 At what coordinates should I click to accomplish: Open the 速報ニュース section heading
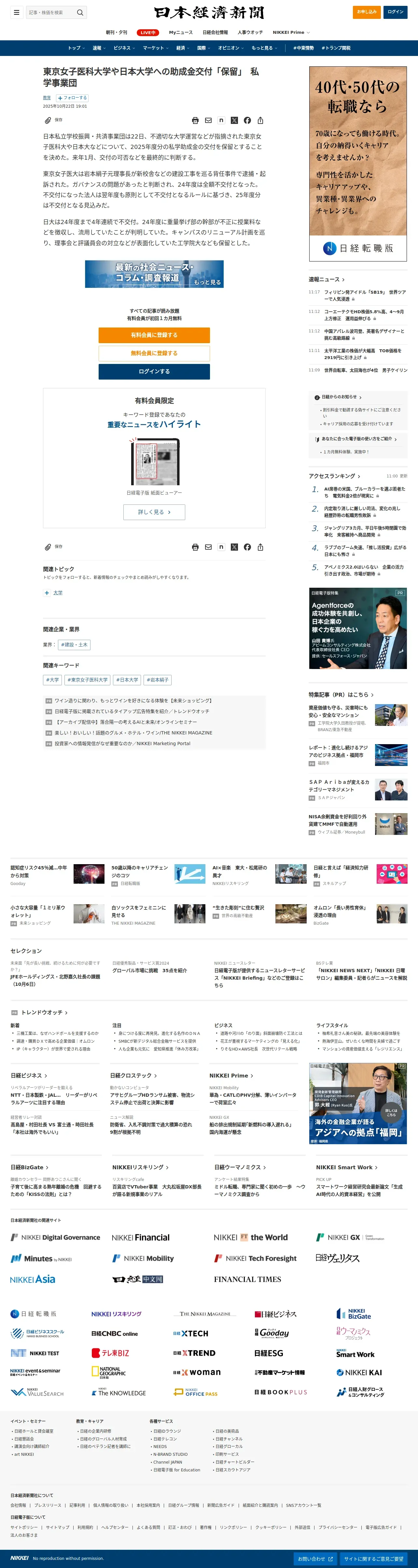(x=327, y=279)
